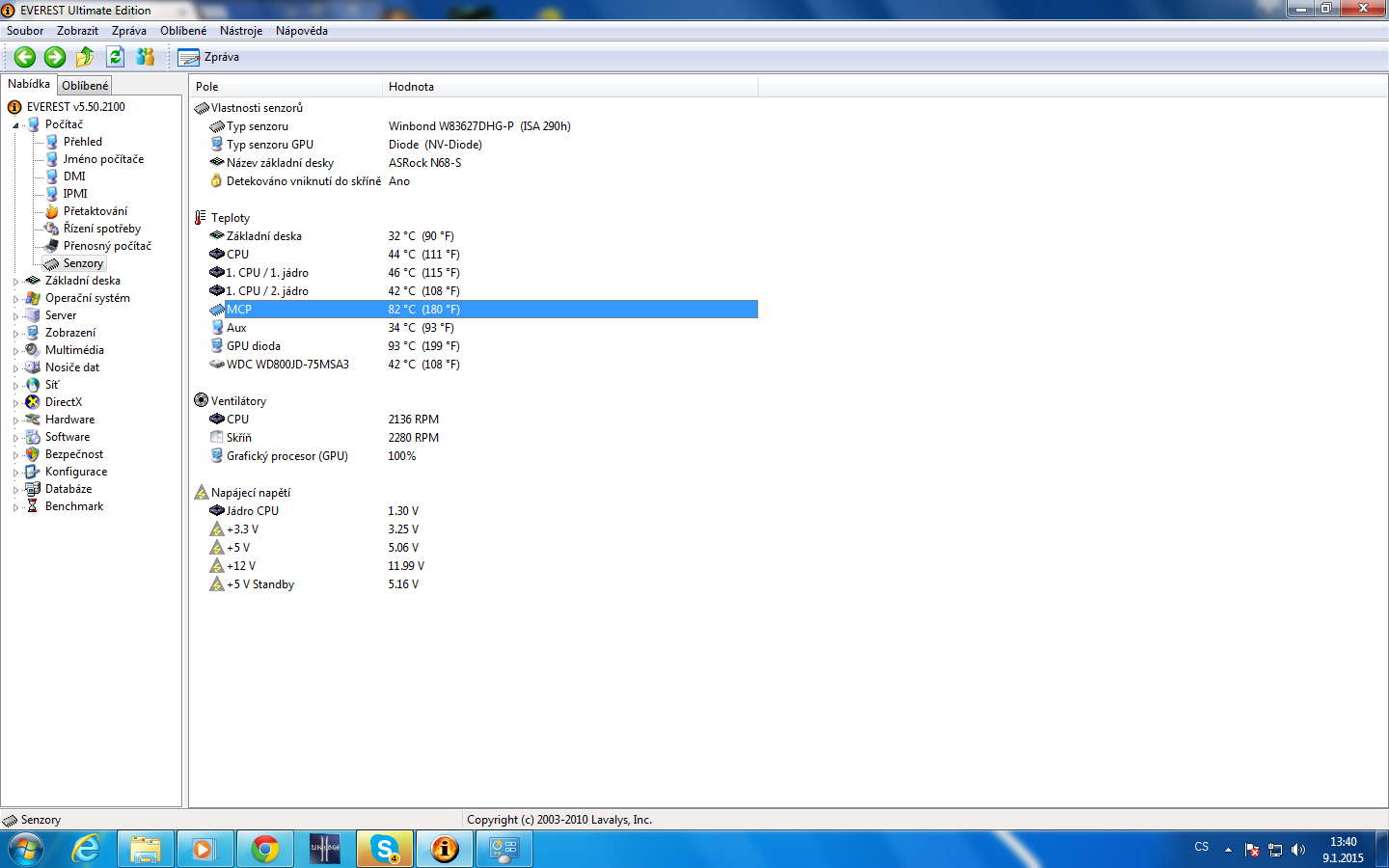The image size is (1389, 868).
Task: Switch to the Nabídka tab
Action: (x=29, y=84)
